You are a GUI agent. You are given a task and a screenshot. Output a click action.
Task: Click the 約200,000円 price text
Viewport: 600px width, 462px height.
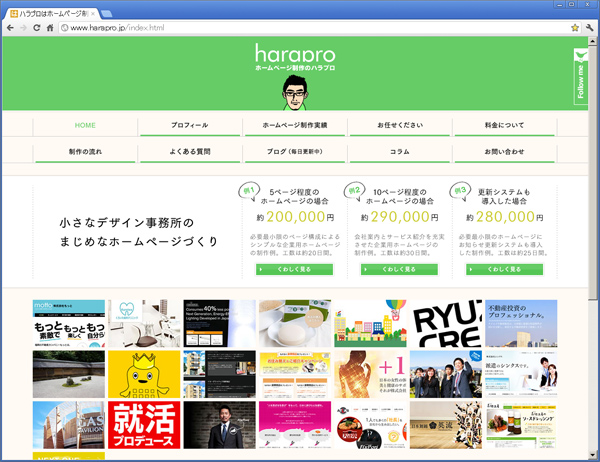pyautogui.click(x=295, y=217)
